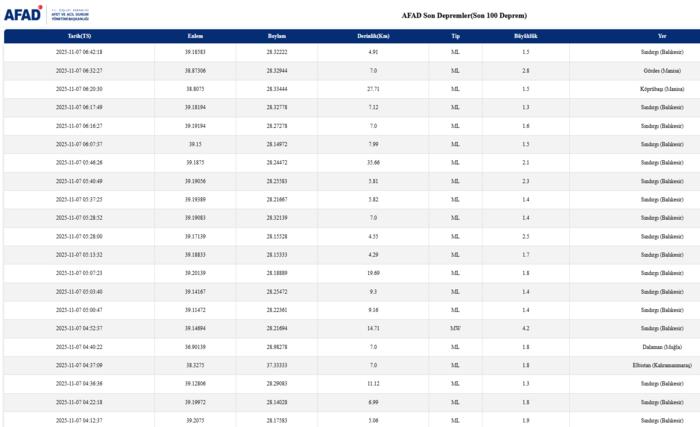700x427 pixels.
Task: Click the 35.66 depth value
Action: point(373,162)
